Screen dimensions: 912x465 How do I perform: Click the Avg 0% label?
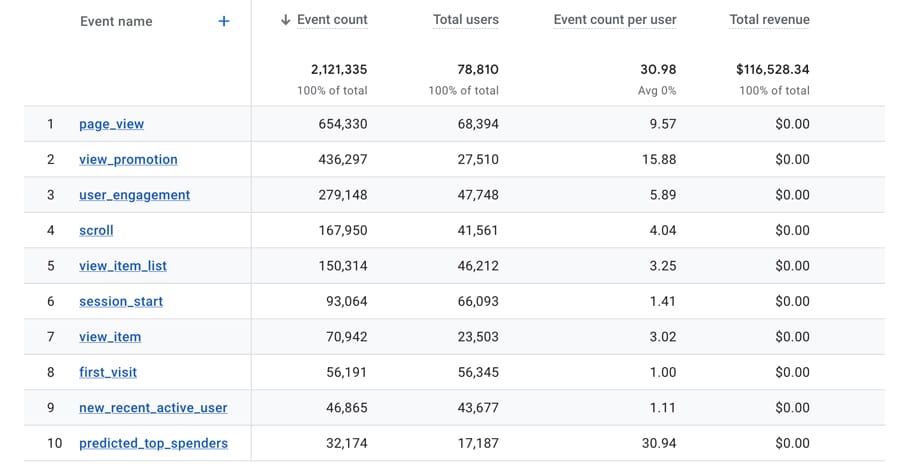[x=657, y=91]
